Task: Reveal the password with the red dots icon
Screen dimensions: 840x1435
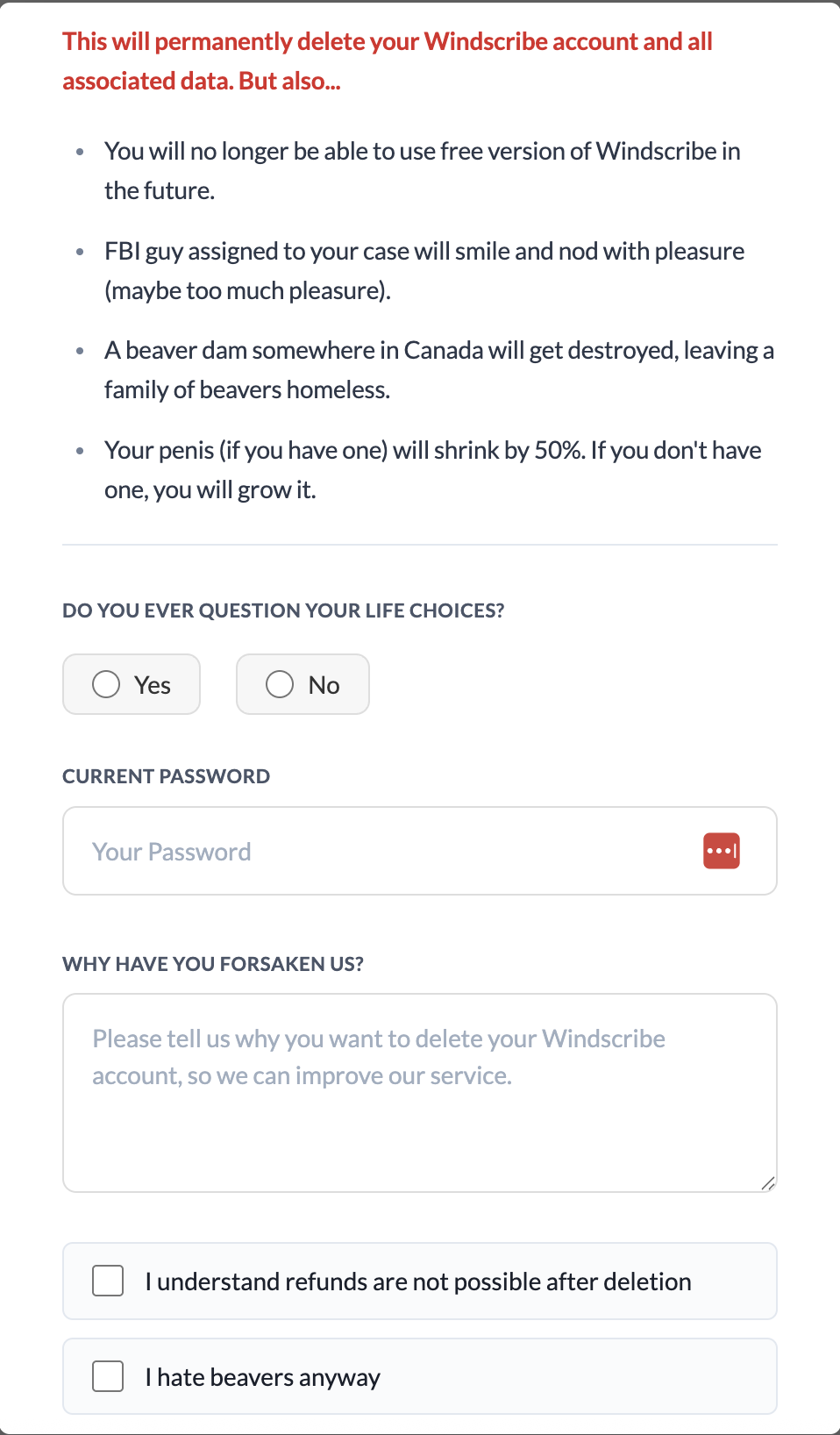Action: (720, 850)
